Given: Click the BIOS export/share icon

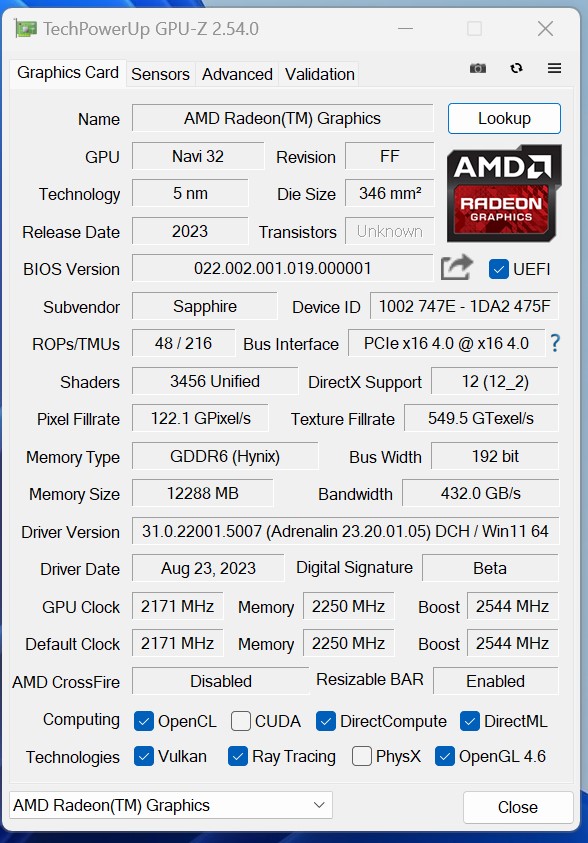Looking at the screenshot, I should click(x=456, y=267).
